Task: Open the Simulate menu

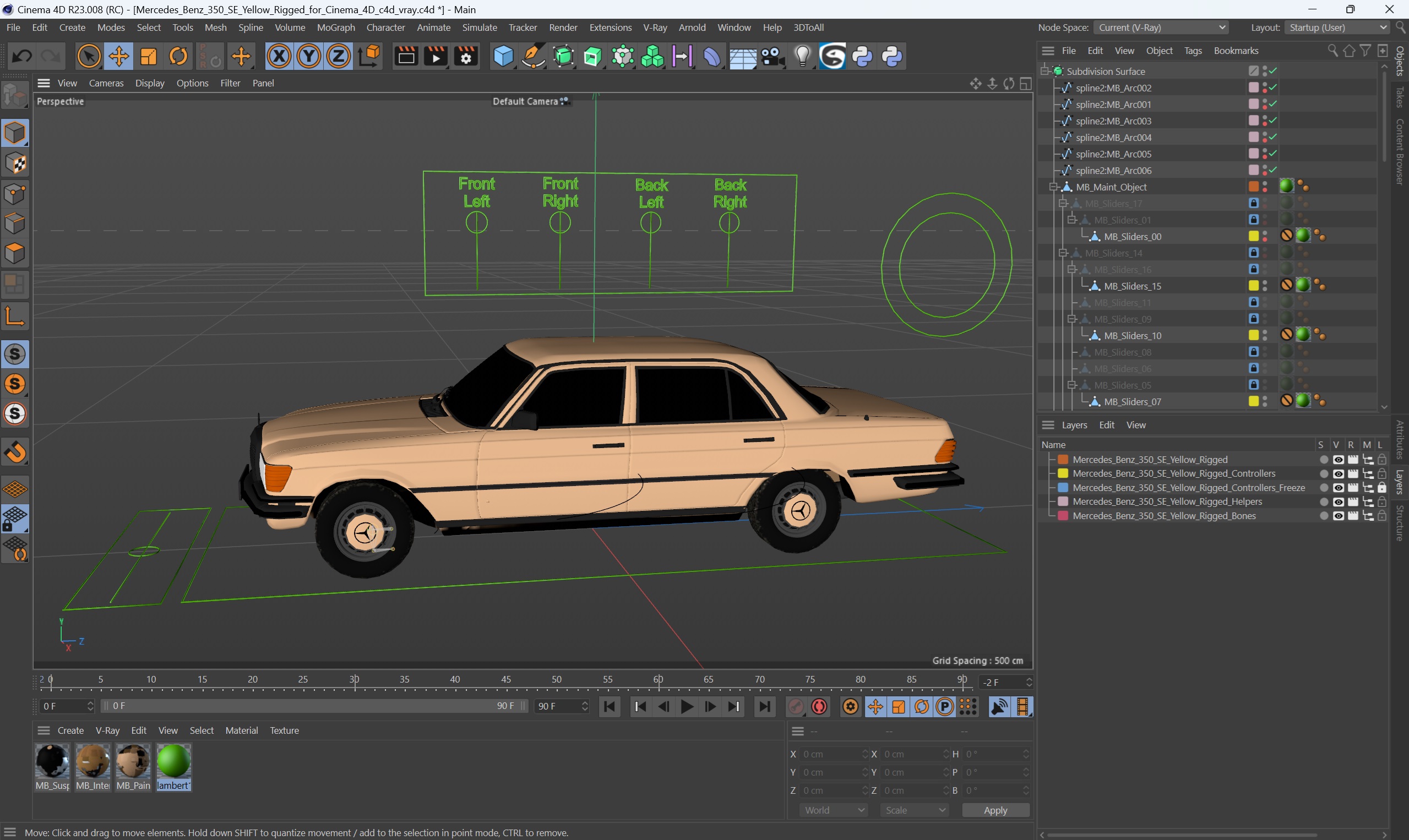Action: coord(479,27)
